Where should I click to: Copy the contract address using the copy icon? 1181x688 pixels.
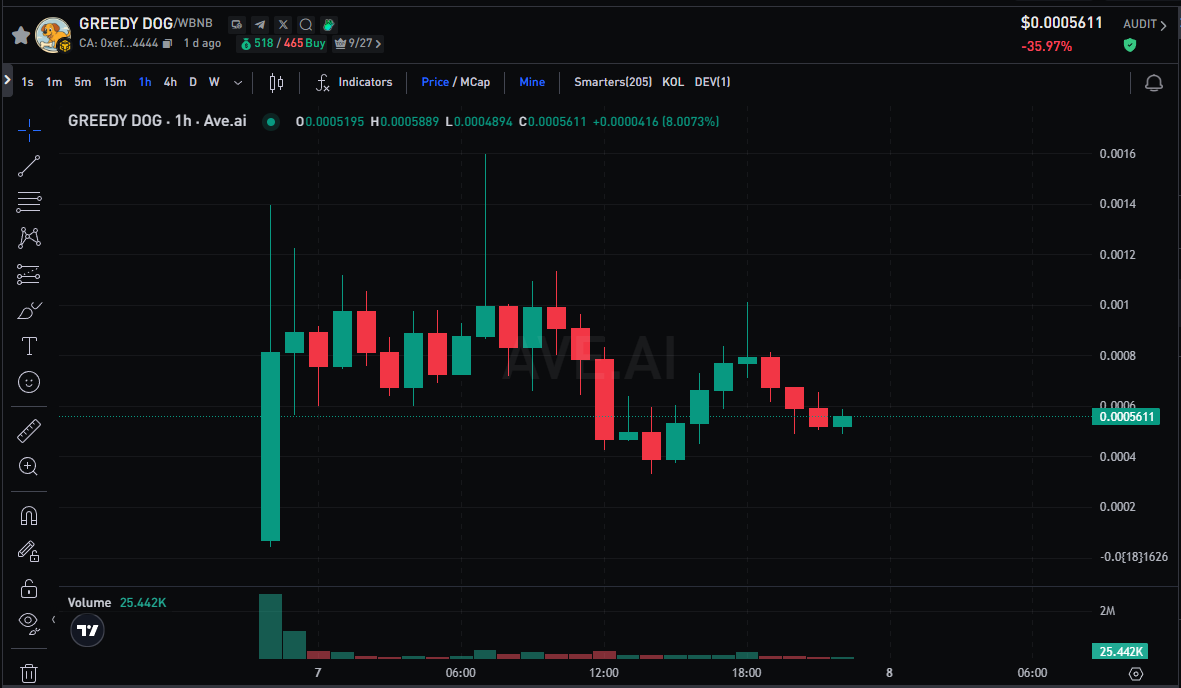coord(167,44)
